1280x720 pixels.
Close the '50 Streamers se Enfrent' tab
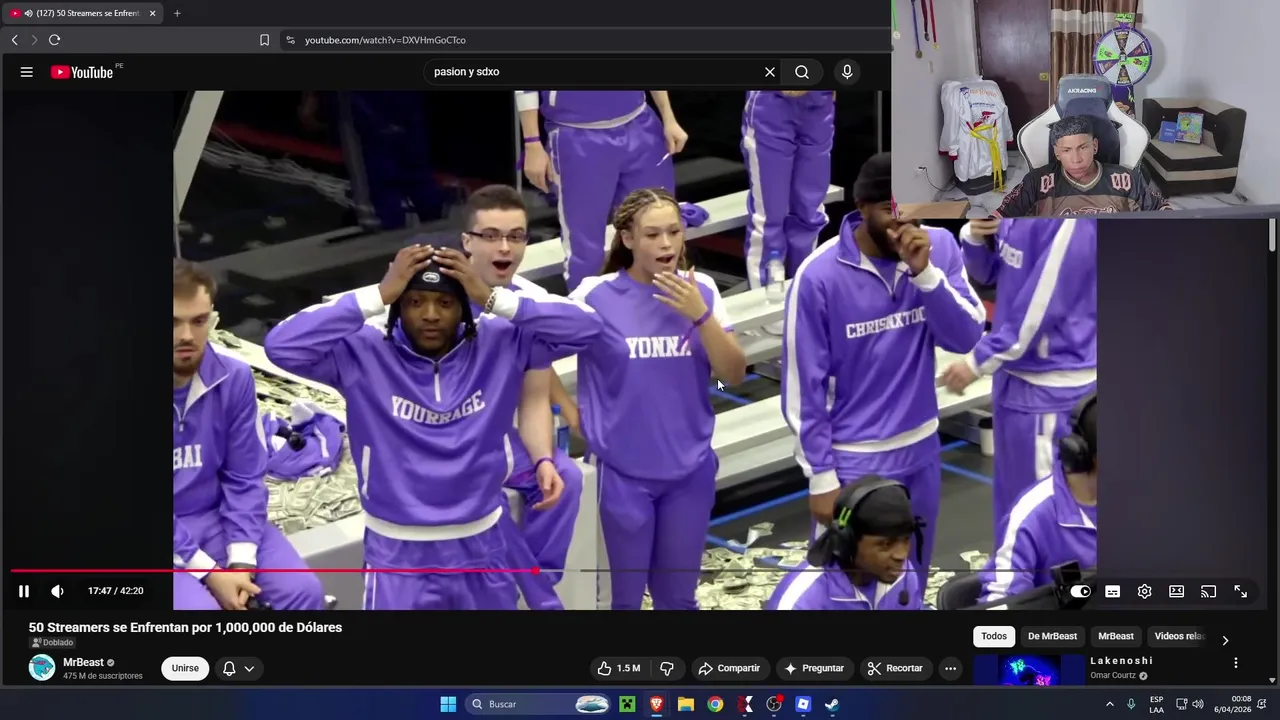coord(152,13)
